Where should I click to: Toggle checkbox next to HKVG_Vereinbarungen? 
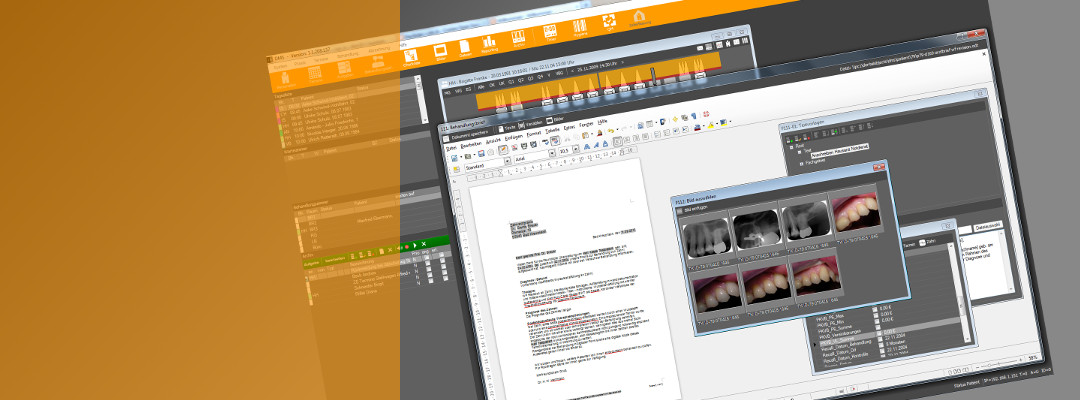878,327
